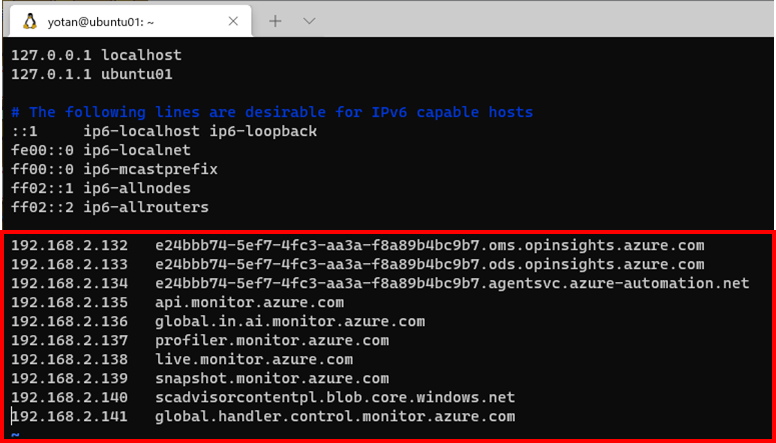Viewport: 776px width, 443px height.
Task: Click scadvisorcontentpl.blob.core.windows.net entry
Action: point(335,397)
